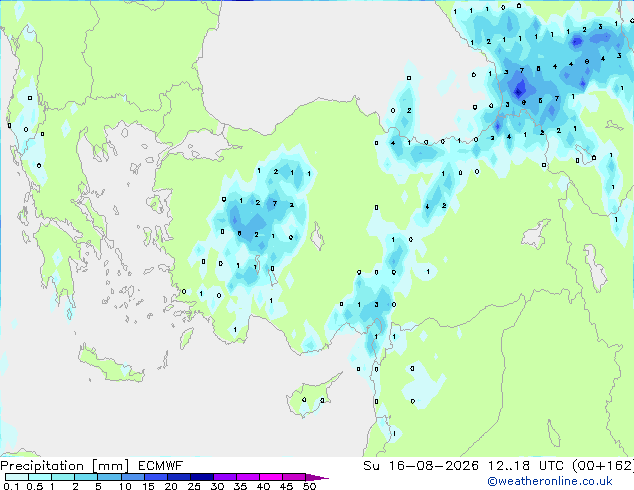Click the "40" legend scale value
This screenshot has width=634, height=490.
point(263,486)
